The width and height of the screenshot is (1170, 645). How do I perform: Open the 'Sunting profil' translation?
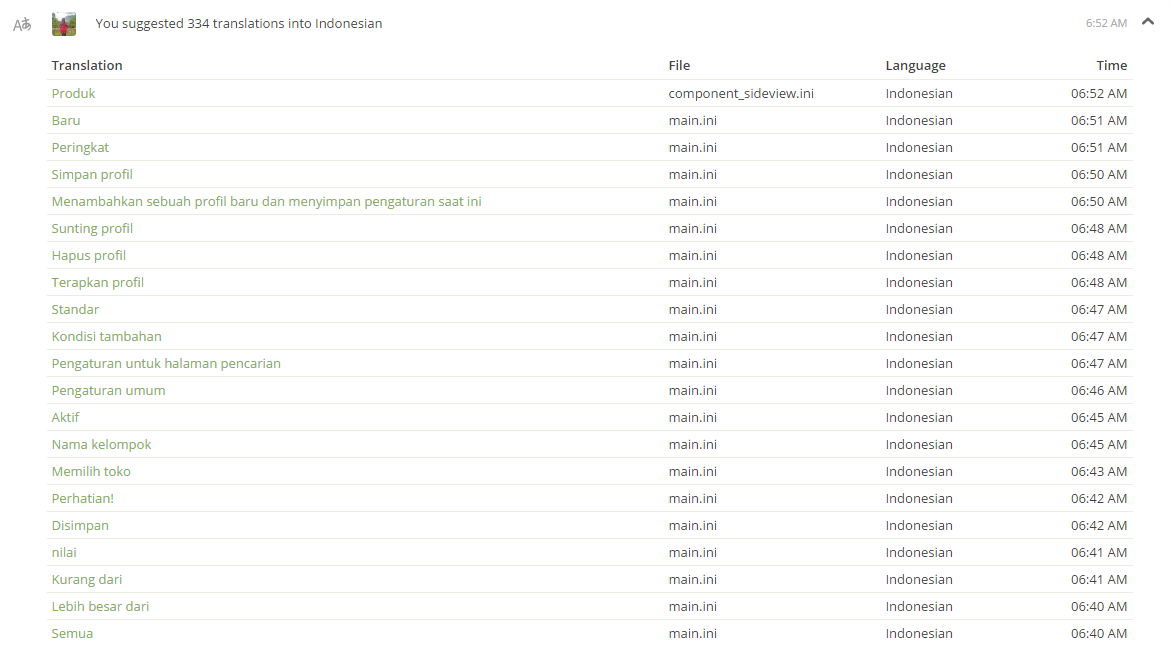point(92,228)
